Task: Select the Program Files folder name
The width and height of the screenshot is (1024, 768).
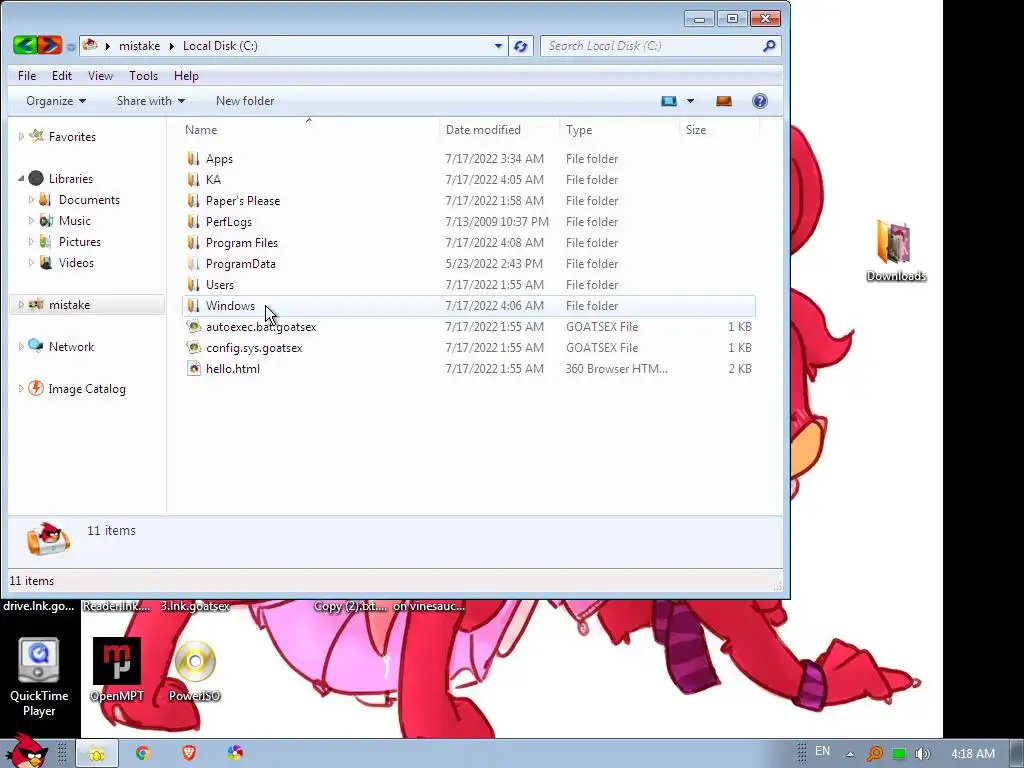Action: pyautogui.click(x=242, y=243)
